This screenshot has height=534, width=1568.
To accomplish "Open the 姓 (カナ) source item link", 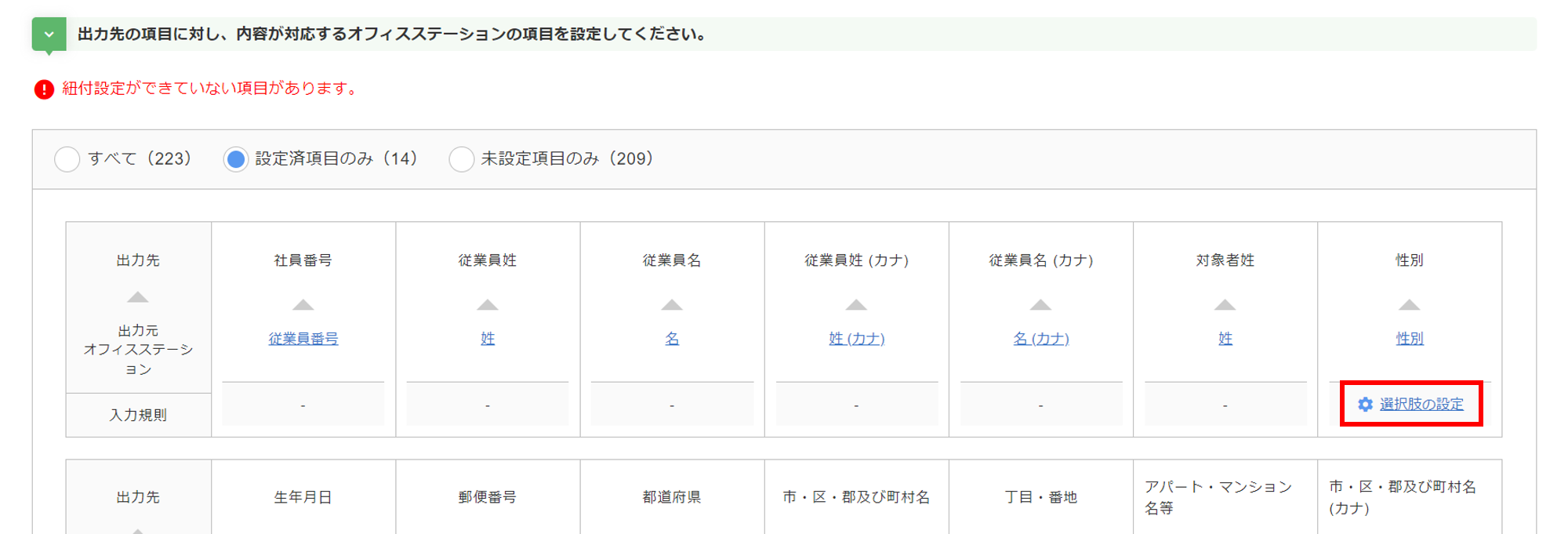I will coord(856,339).
